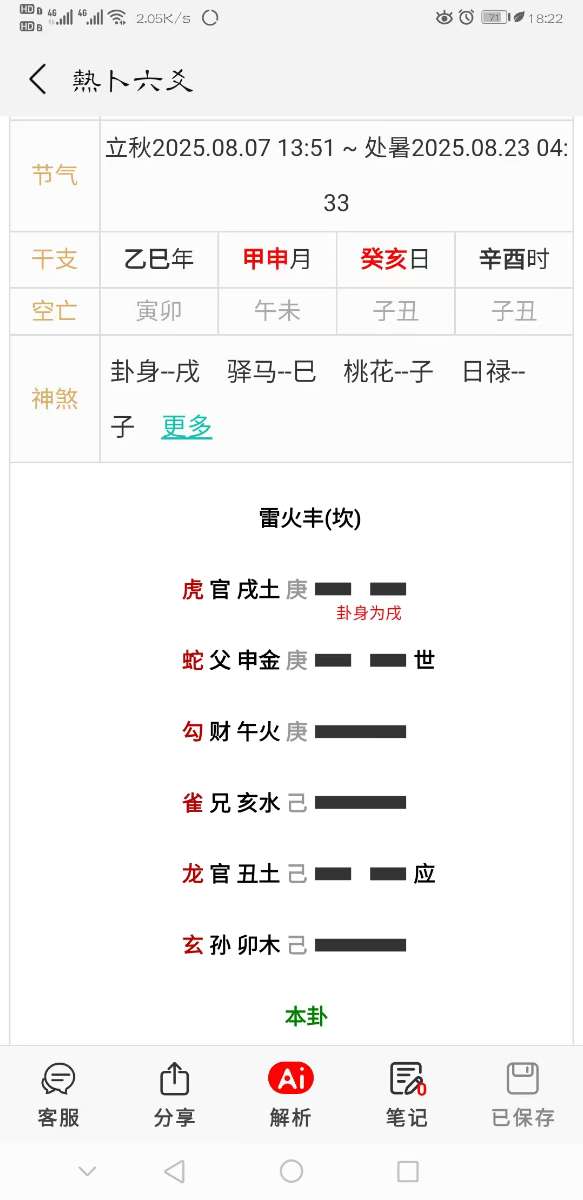Tap the 雀 兄 亥水 line

pos(294,803)
